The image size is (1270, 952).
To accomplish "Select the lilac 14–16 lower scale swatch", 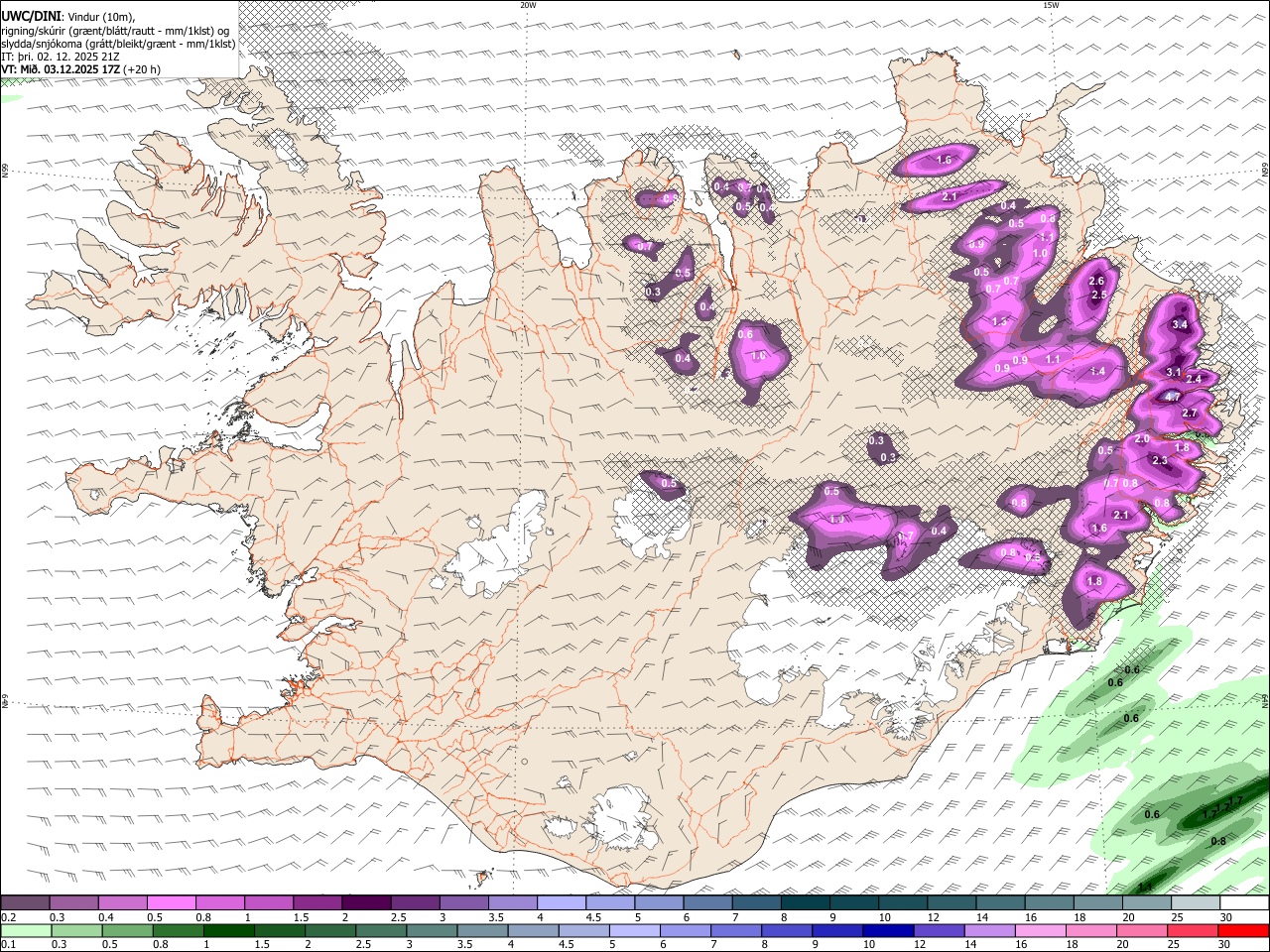I will (988, 930).
